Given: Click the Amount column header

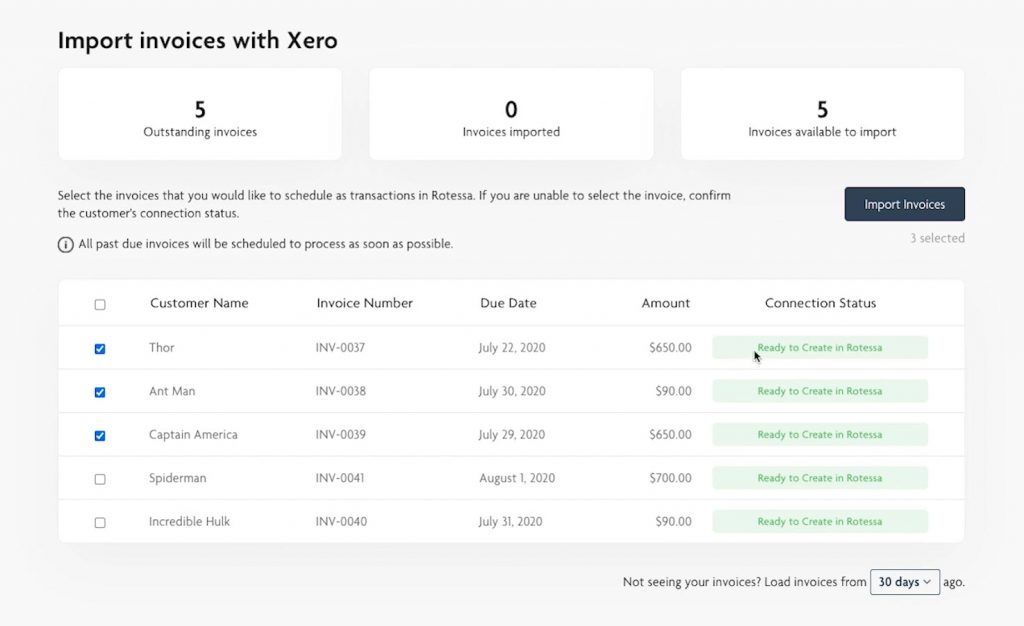Looking at the screenshot, I should [x=665, y=303].
